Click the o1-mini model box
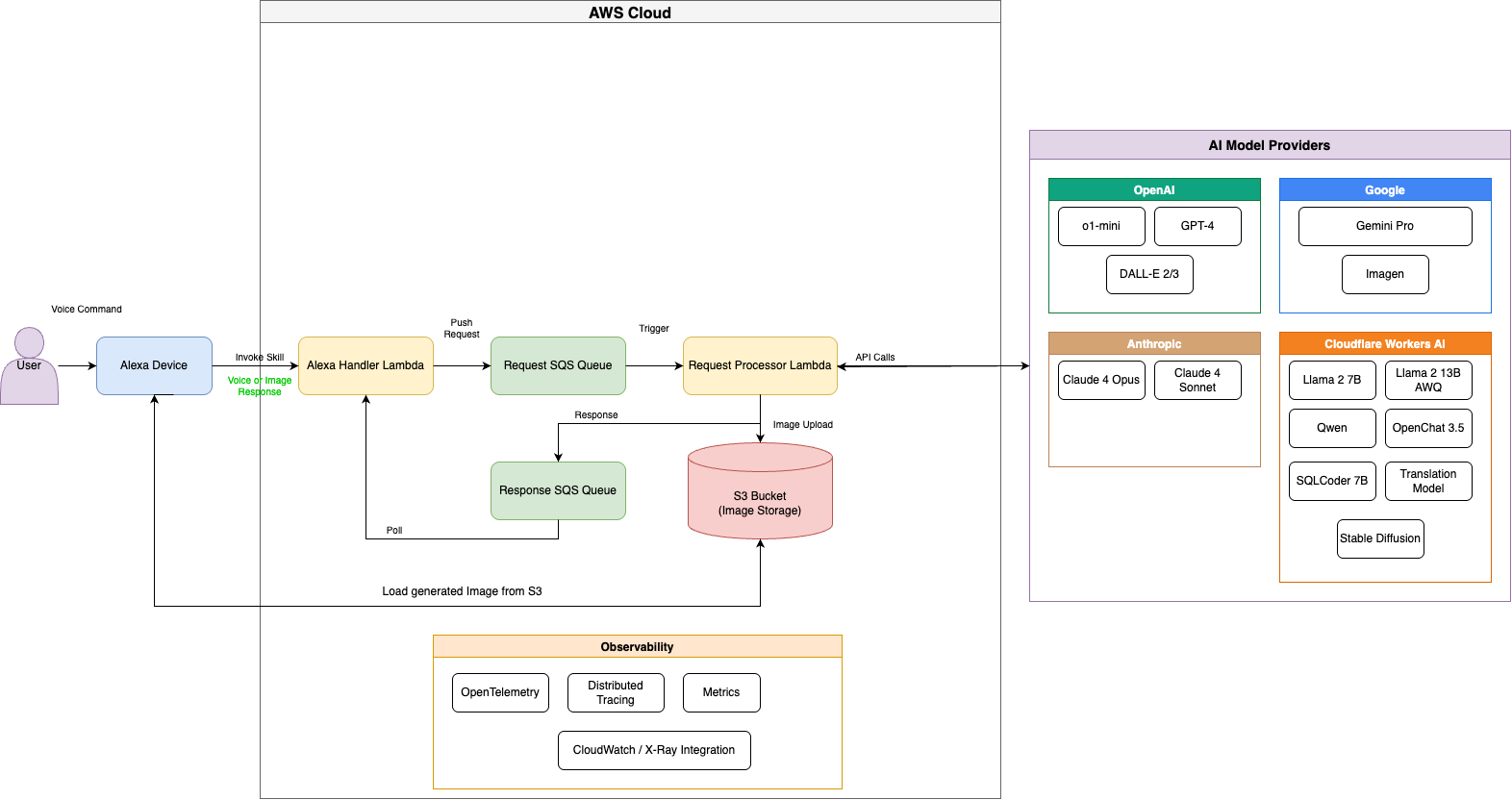Viewport: 1512px width, 800px height. pyautogui.click(x=1101, y=226)
